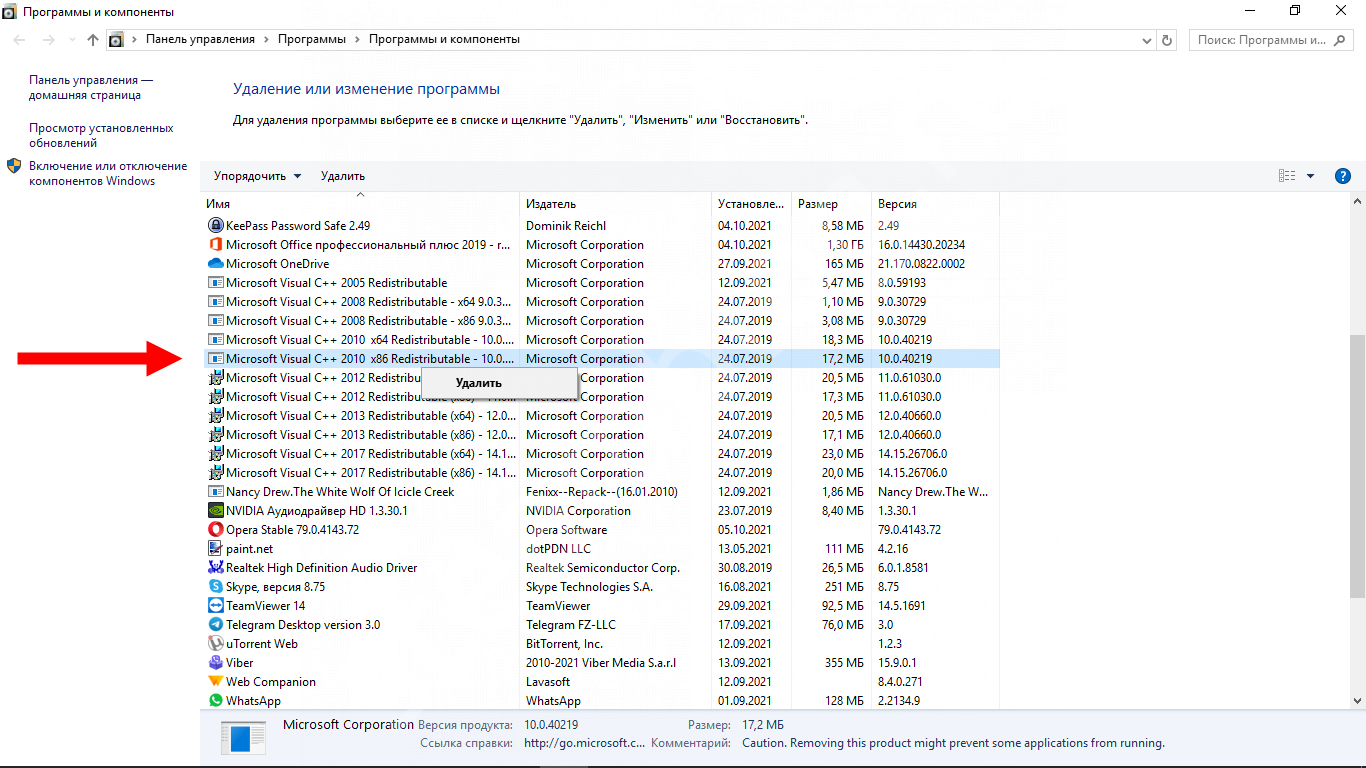Click the program thumbnail in details pane
The height and width of the screenshot is (768, 1366).
click(243, 739)
